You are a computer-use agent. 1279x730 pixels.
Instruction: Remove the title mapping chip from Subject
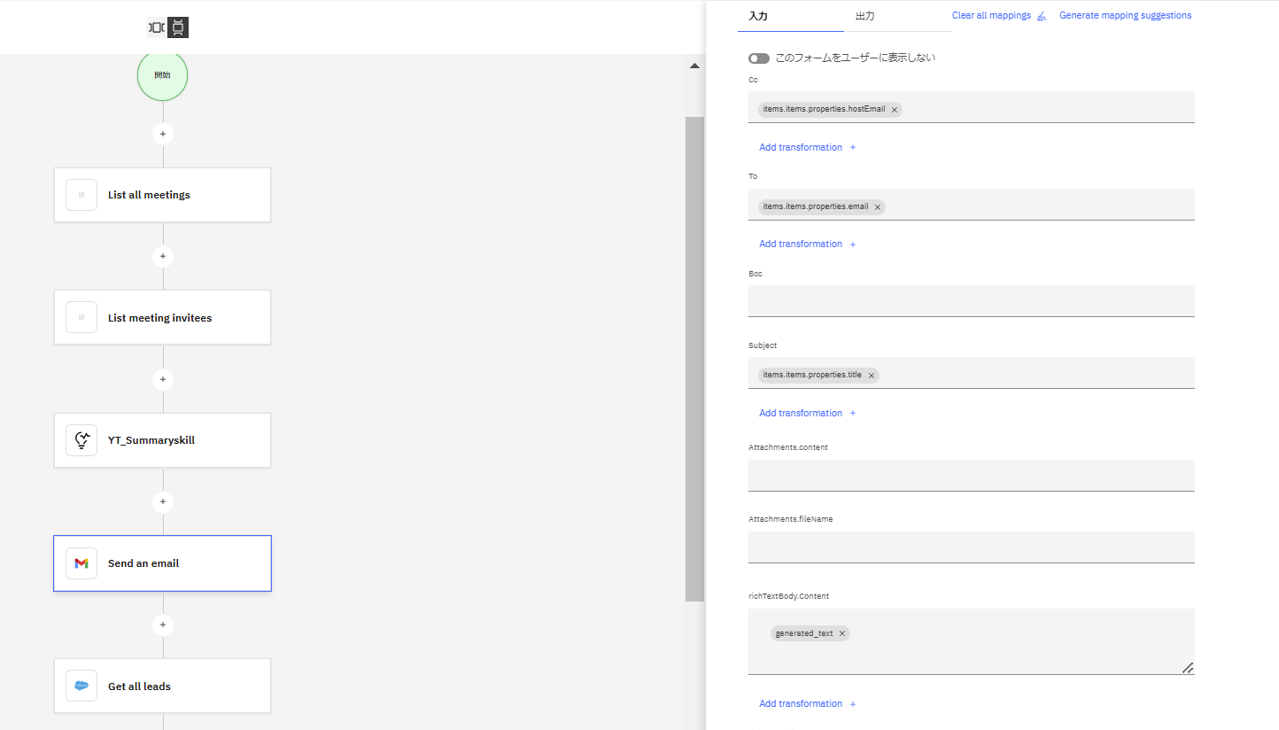871,376
